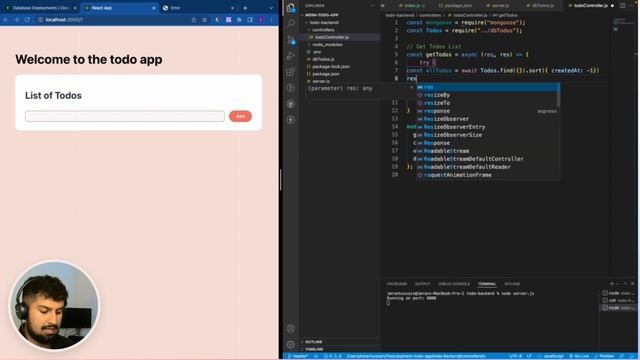This screenshot has height=360, width=640.
Task: Open the browser profile avatar
Action: pos(261,20)
